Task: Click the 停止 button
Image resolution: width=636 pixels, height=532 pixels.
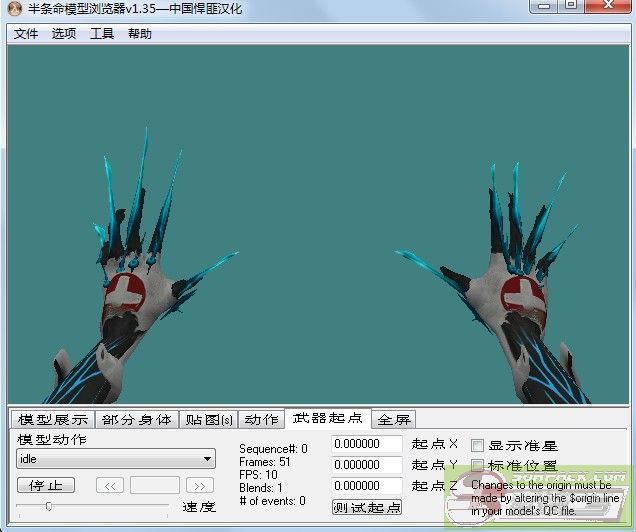Action: point(46,485)
